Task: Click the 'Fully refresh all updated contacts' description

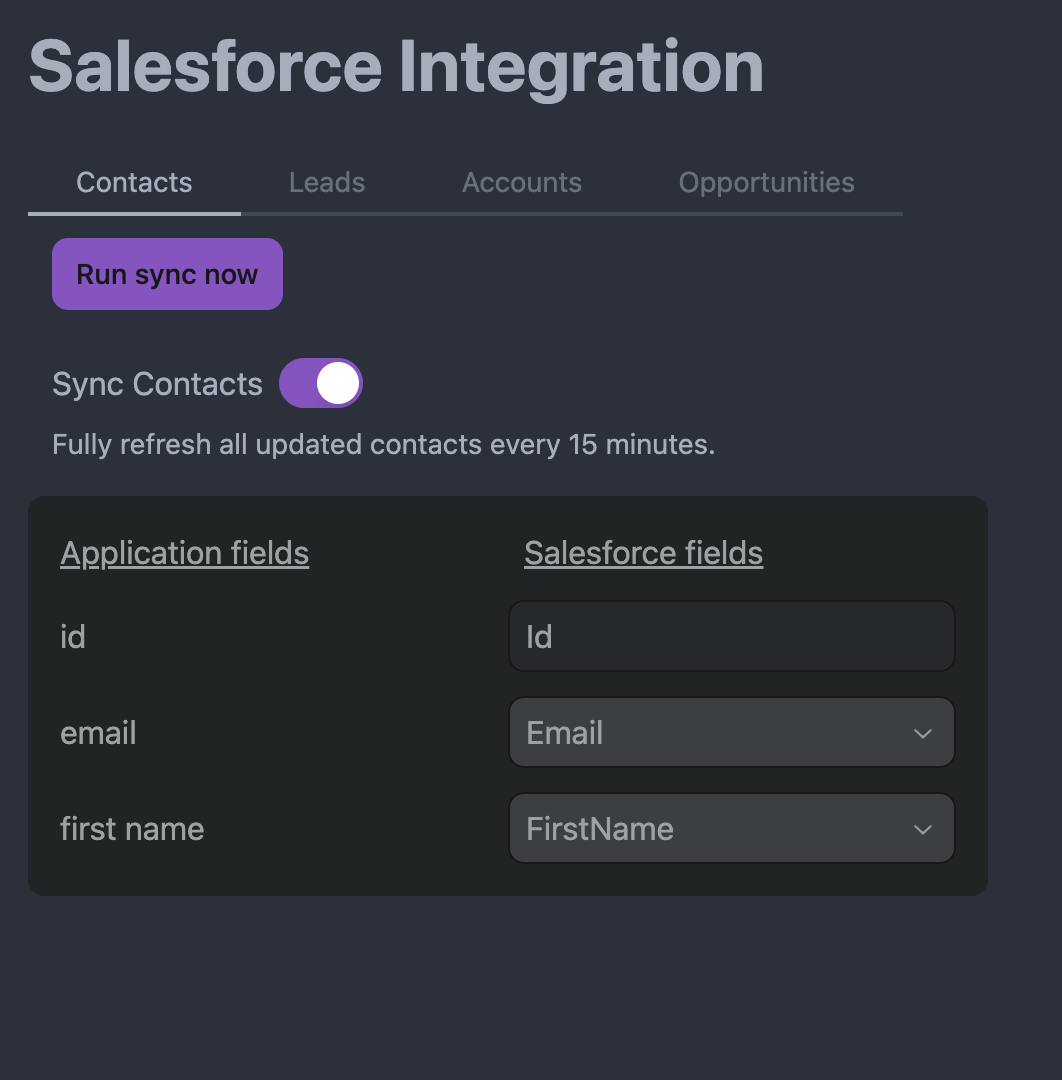Action: pyautogui.click(x=384, y=445)
